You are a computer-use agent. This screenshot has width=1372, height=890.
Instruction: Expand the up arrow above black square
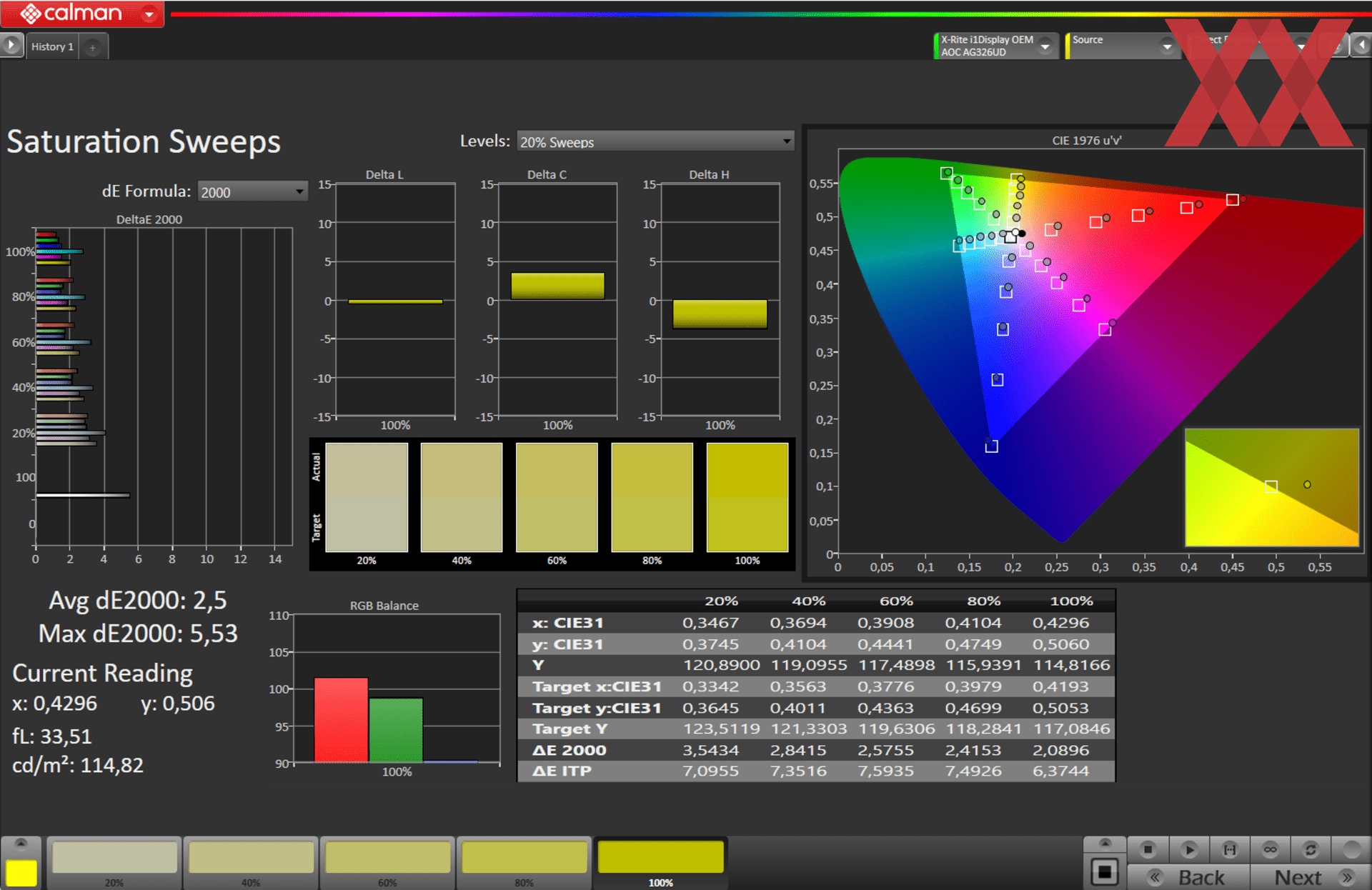(1105, 844)
